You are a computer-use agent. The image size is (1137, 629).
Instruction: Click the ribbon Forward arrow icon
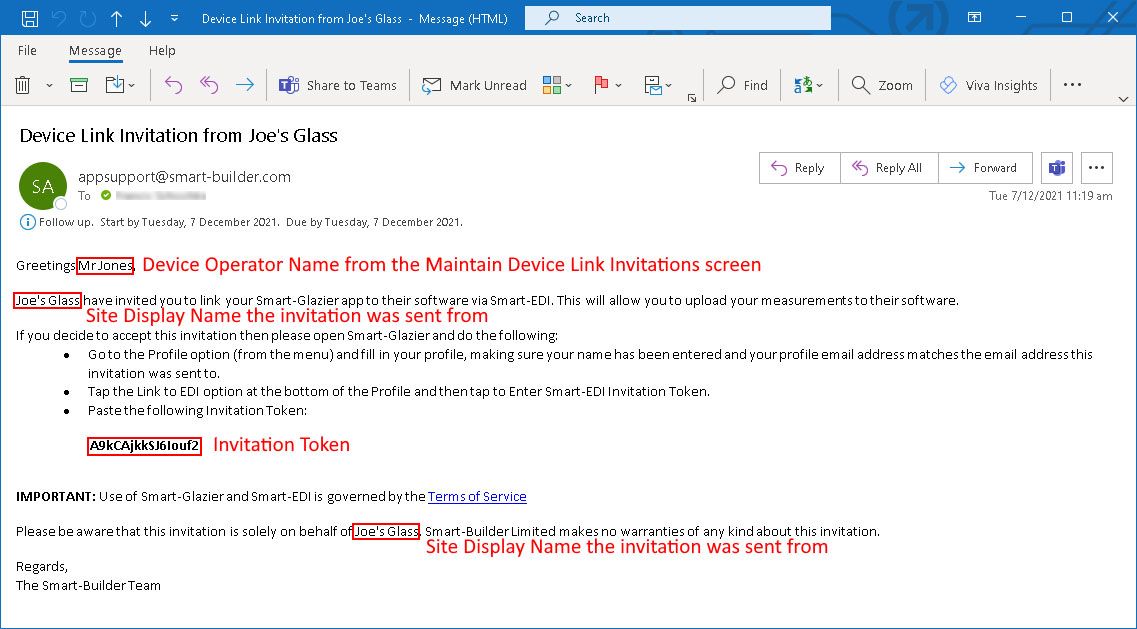coord(244,85)
